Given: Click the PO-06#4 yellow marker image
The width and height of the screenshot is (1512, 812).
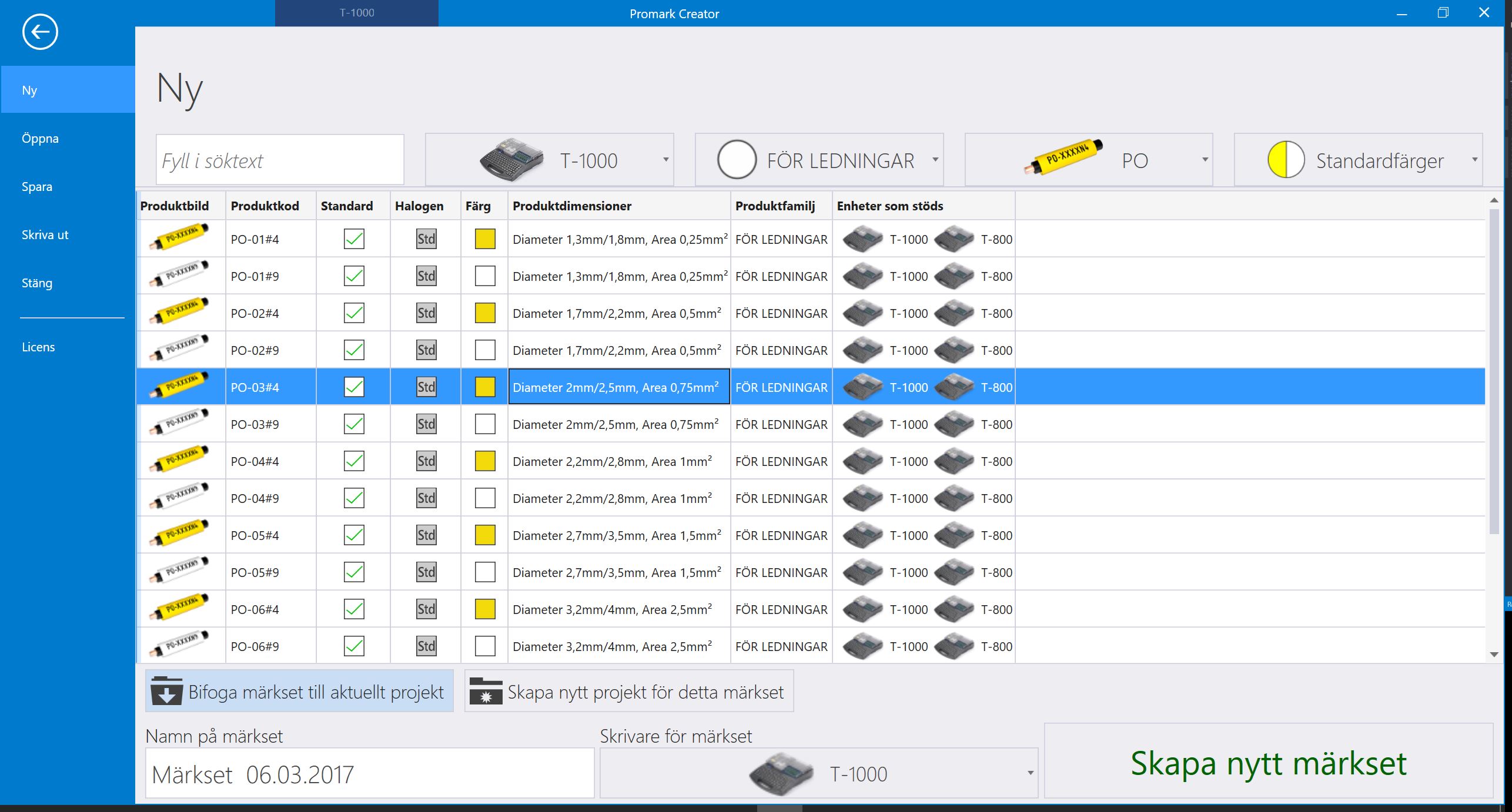Looking at the screenshot, I should click(179, 608).
